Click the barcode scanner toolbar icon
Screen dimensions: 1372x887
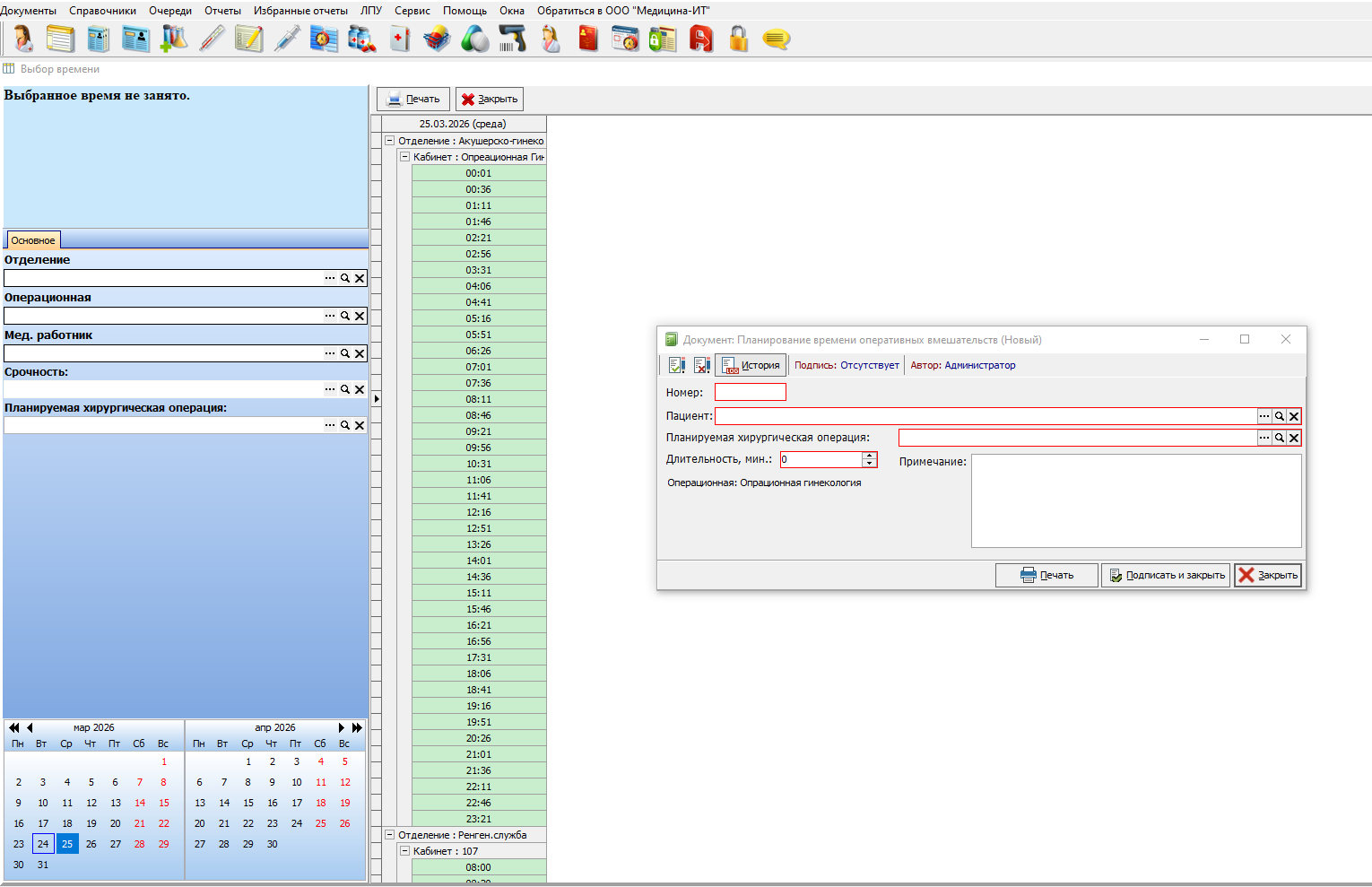tap(512, 39)
